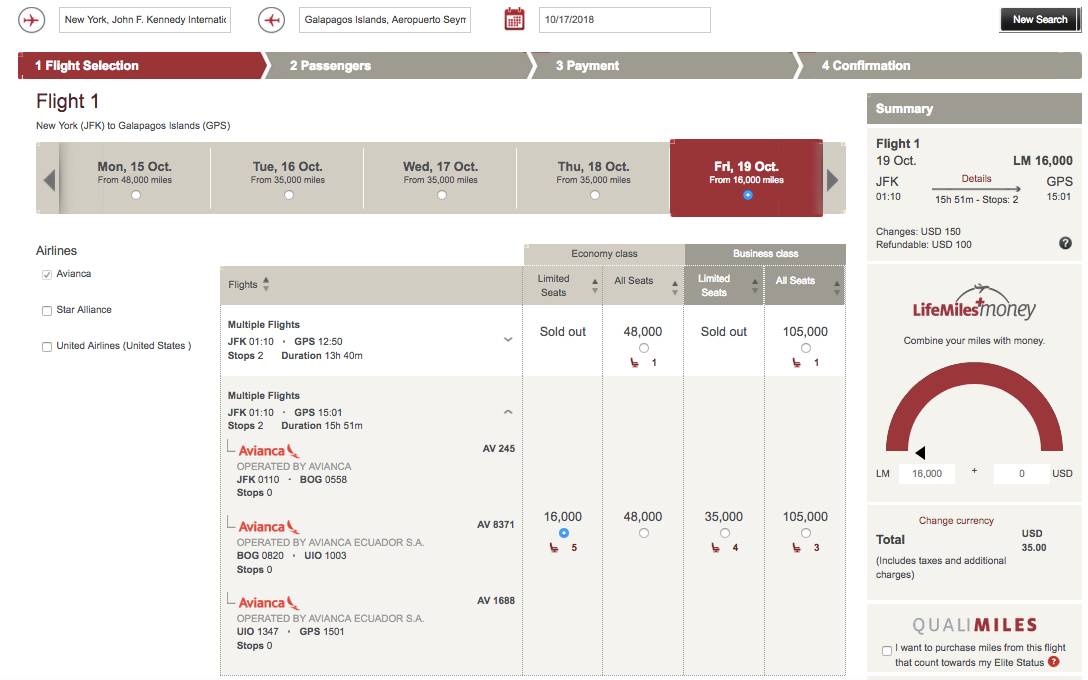Enable the Star Alliance airline filter

[47, 311]
